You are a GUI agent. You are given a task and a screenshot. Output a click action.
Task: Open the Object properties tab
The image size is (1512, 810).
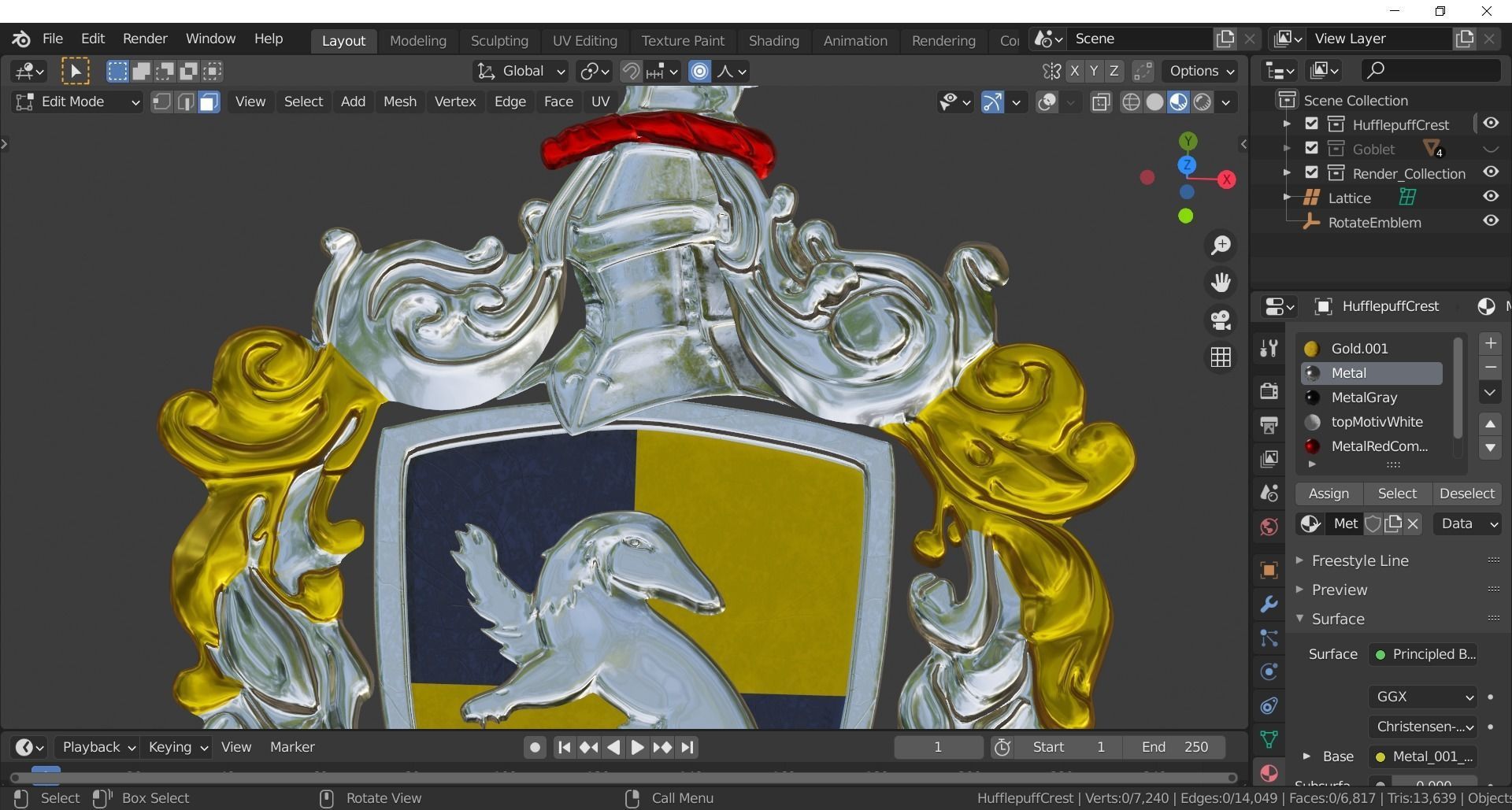[x=1269, y=570]
